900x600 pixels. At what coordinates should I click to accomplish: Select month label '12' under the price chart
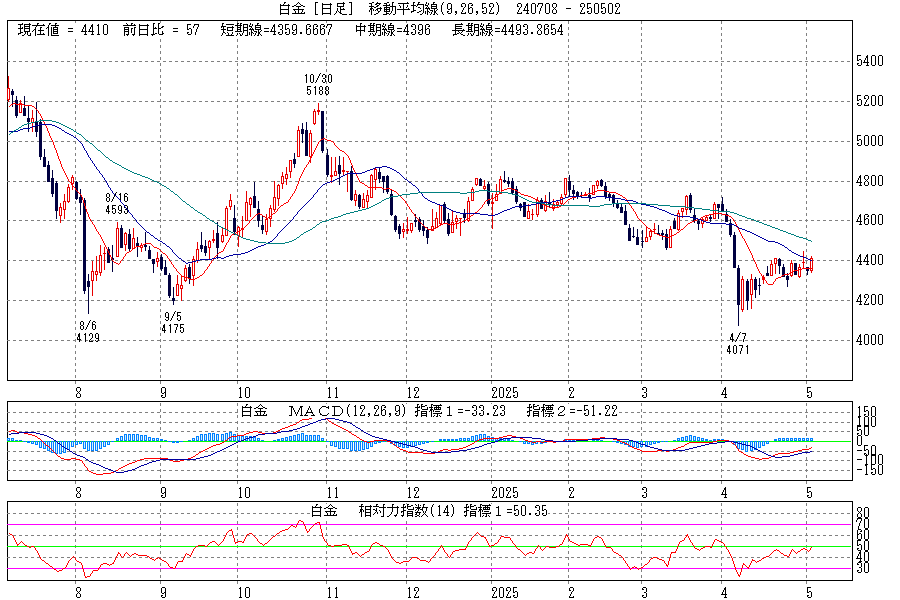coord(413,393)
